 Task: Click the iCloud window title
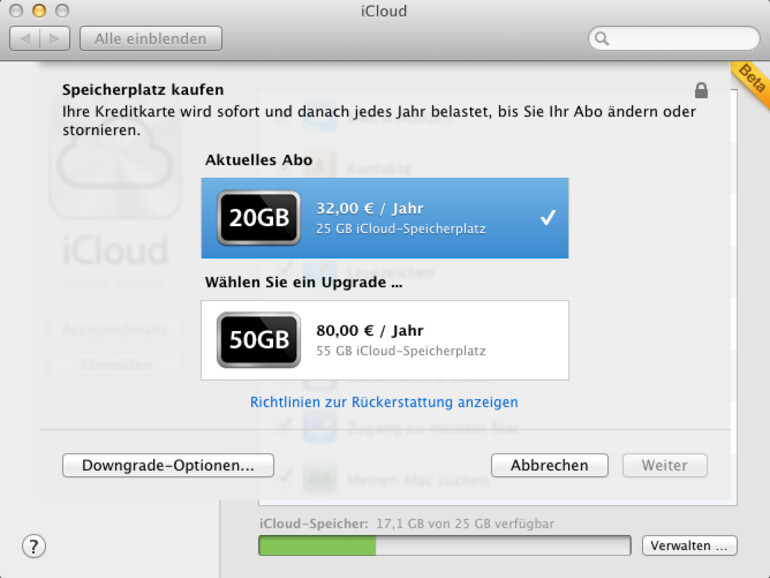point(384,11)
